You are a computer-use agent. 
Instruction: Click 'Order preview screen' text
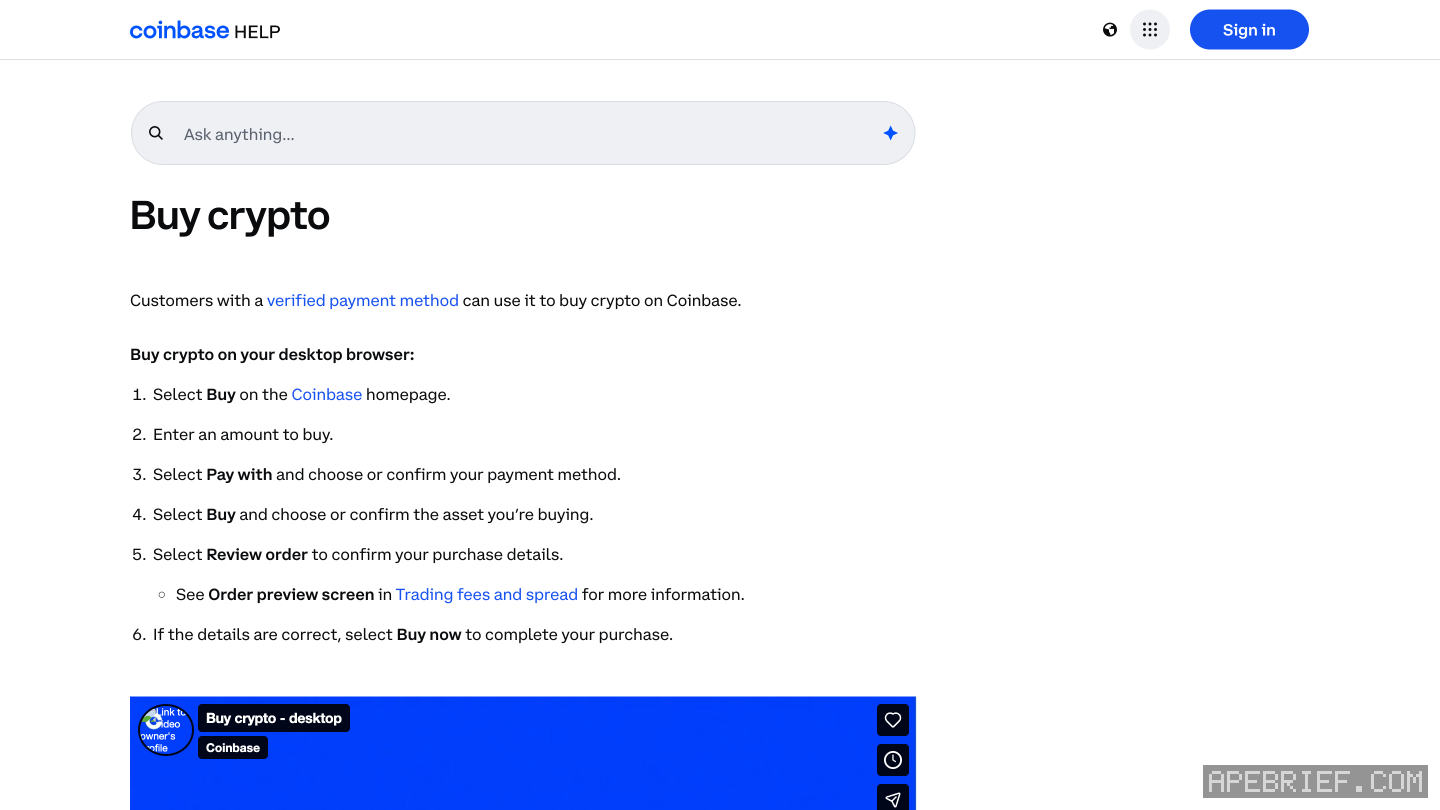[x=291, y=594]
